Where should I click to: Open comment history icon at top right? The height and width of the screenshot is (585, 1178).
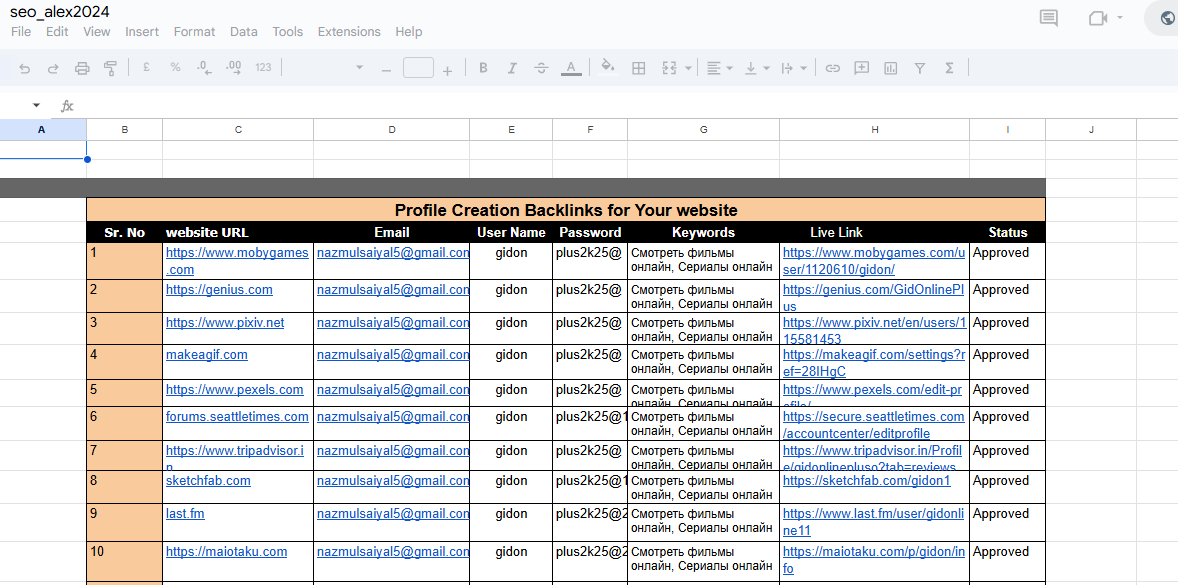click(1048, 18)
